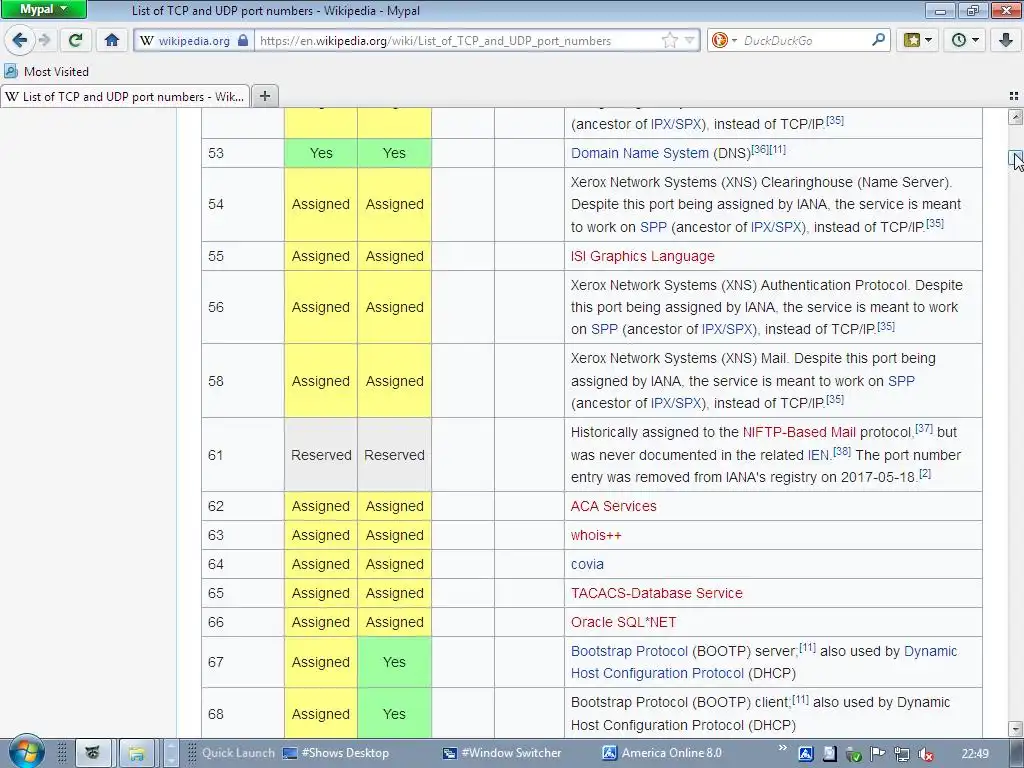Click footnote [37] reference
The width and height of the screenshot is (1024, 768).
923,428
